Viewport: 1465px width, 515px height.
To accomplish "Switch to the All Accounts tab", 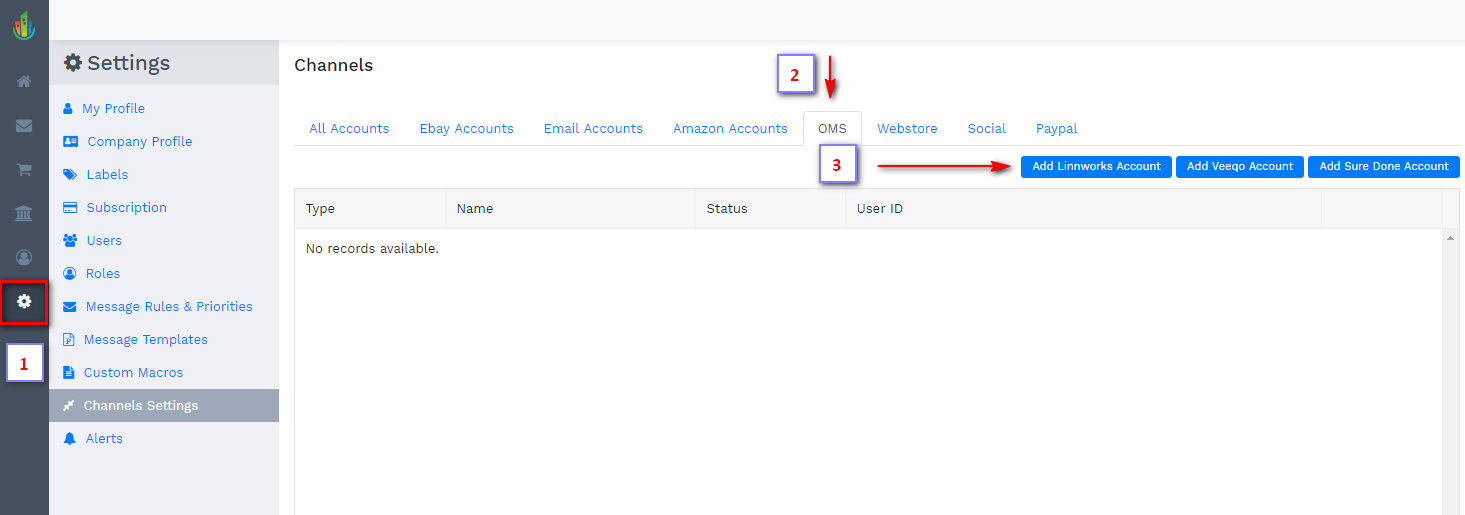I will coord(349,129).
